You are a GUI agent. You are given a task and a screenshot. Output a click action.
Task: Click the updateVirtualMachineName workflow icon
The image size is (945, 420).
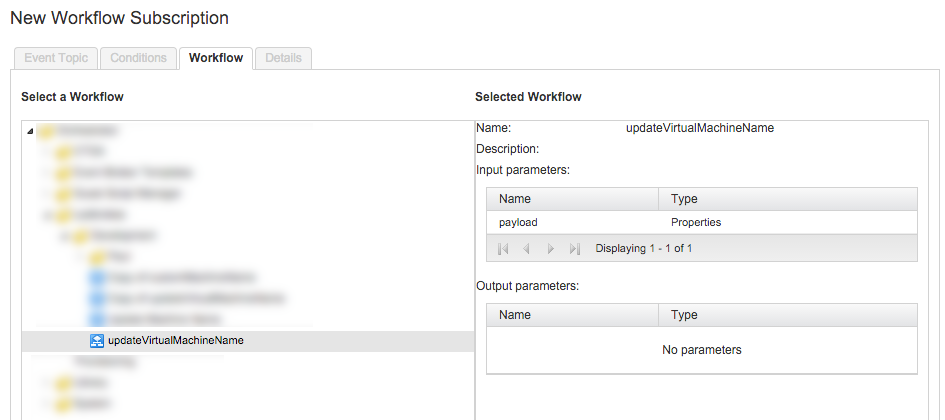[97, 341]
